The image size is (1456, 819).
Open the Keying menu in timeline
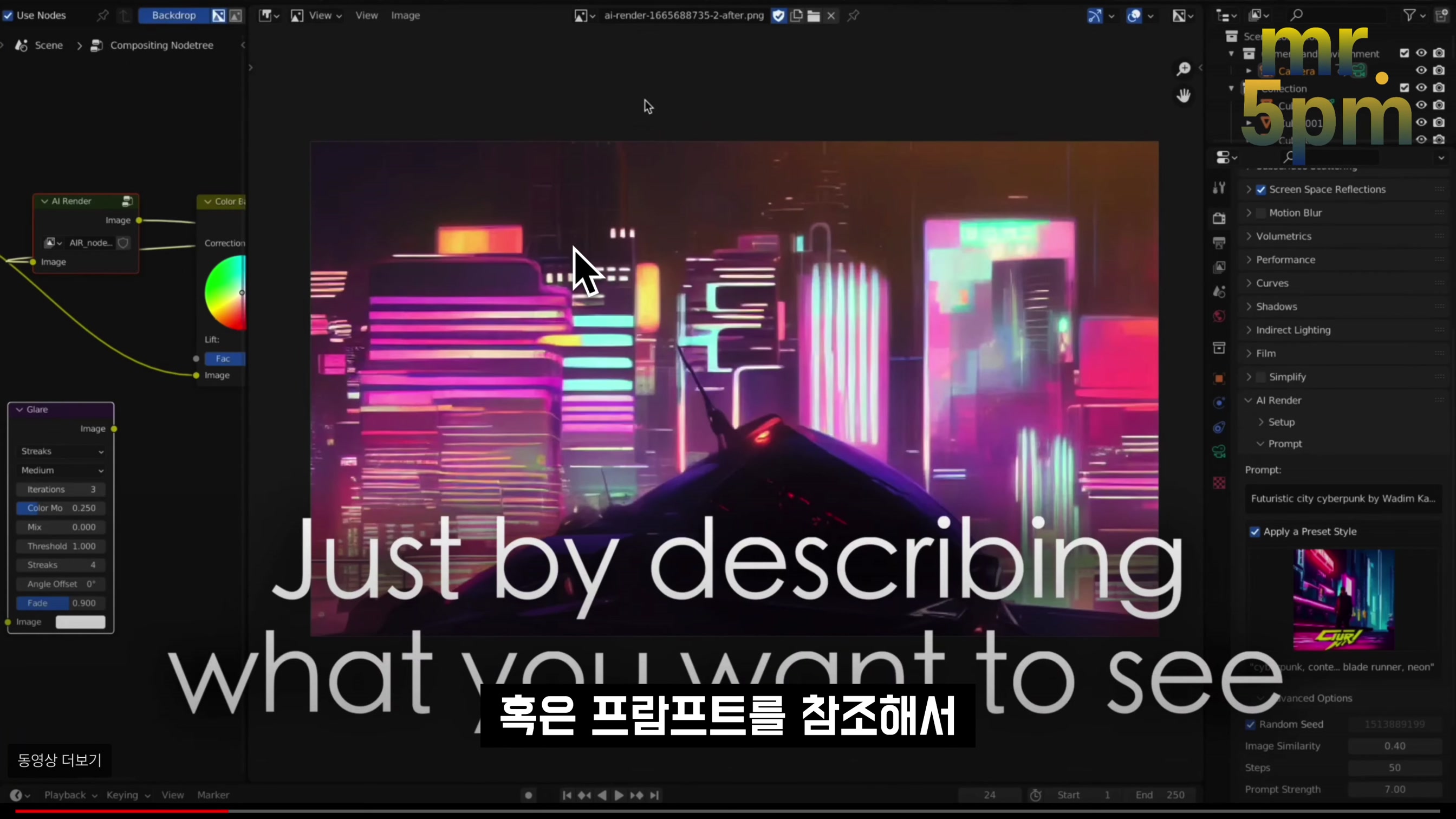[x=128, y=795]
